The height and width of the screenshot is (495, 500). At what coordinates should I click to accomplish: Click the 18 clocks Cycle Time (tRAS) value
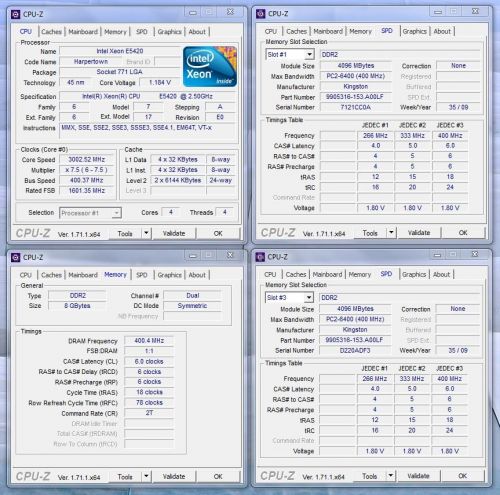pyautogui.click(x=149, y=392)
